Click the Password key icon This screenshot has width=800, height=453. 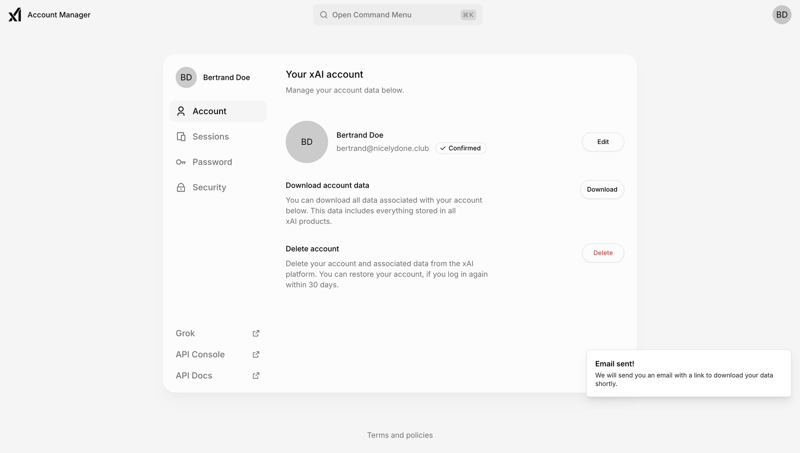point(181,162)
